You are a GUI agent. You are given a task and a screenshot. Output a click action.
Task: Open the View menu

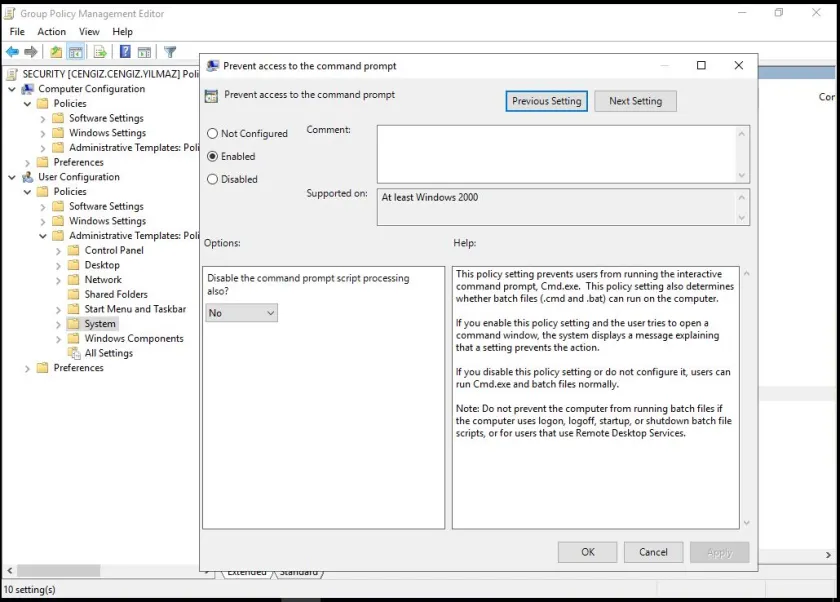tap(89, 32)
